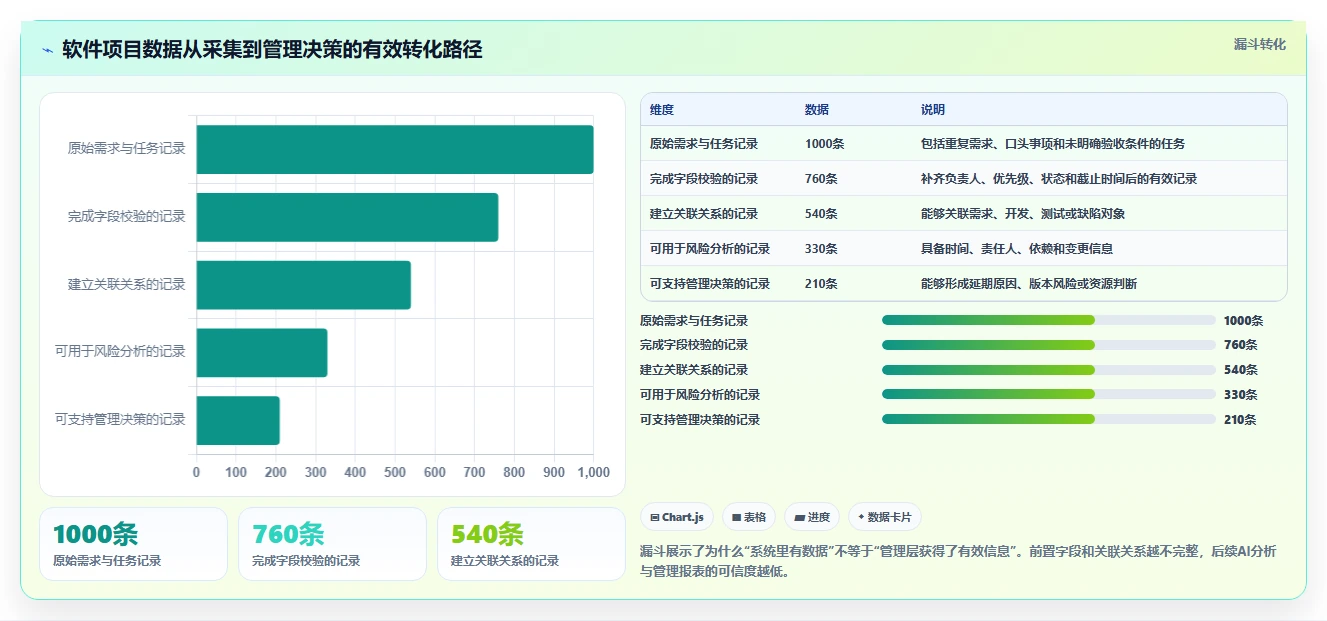
Task: Select the 表格 chip
Action: point(749,517)
